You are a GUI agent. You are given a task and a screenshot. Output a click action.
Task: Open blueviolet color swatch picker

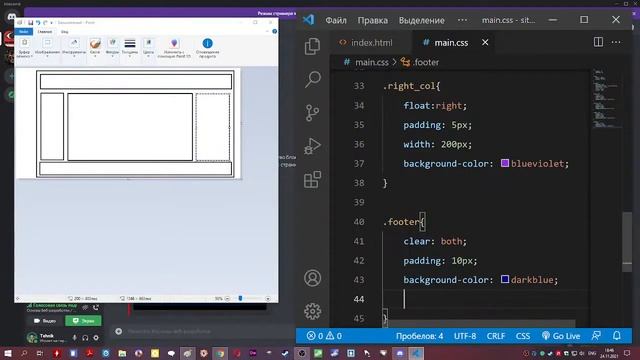[x=505, y=163]
